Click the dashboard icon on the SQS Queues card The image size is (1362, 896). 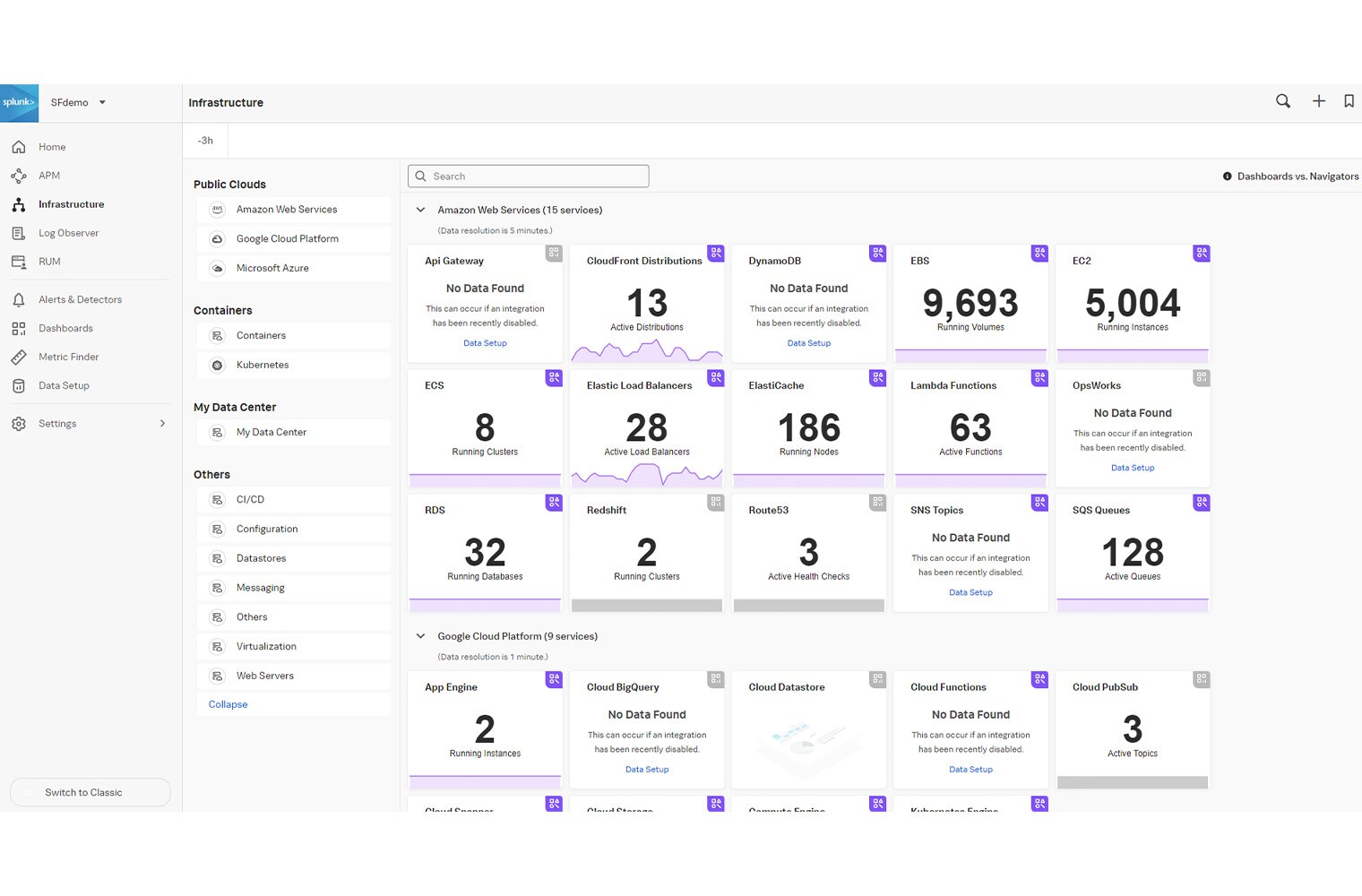coord(1202,503)
